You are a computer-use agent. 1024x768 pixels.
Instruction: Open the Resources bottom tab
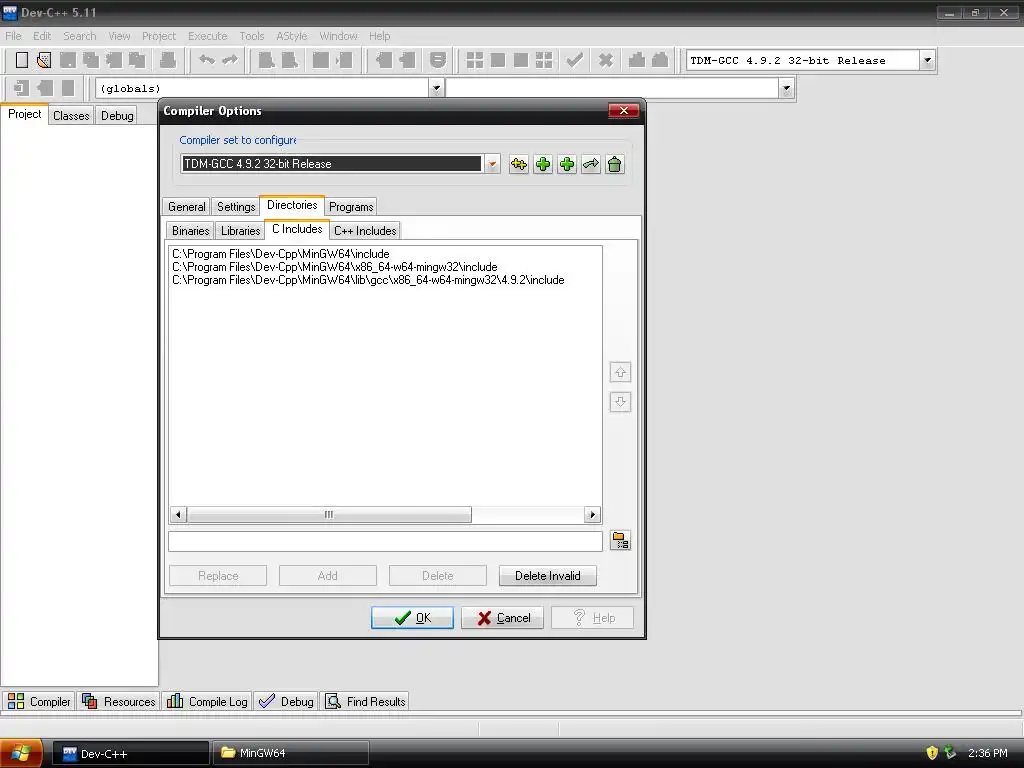(x=119, y=701)
